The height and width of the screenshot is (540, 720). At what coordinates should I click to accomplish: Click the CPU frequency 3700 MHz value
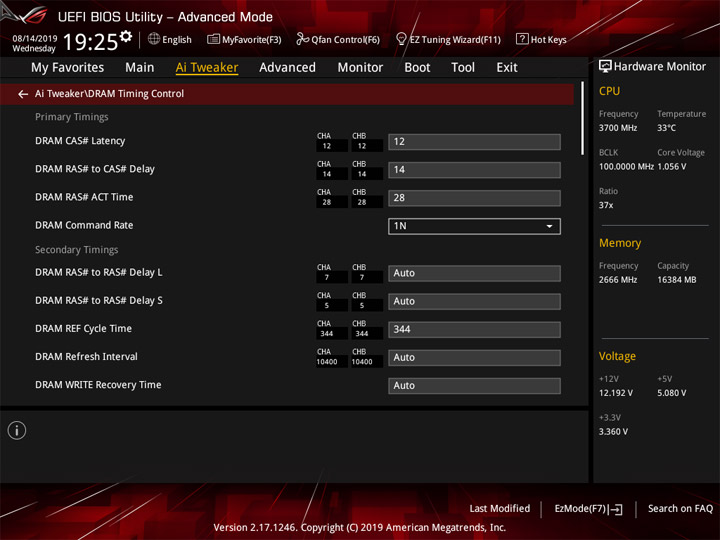(x=618, y=128)
